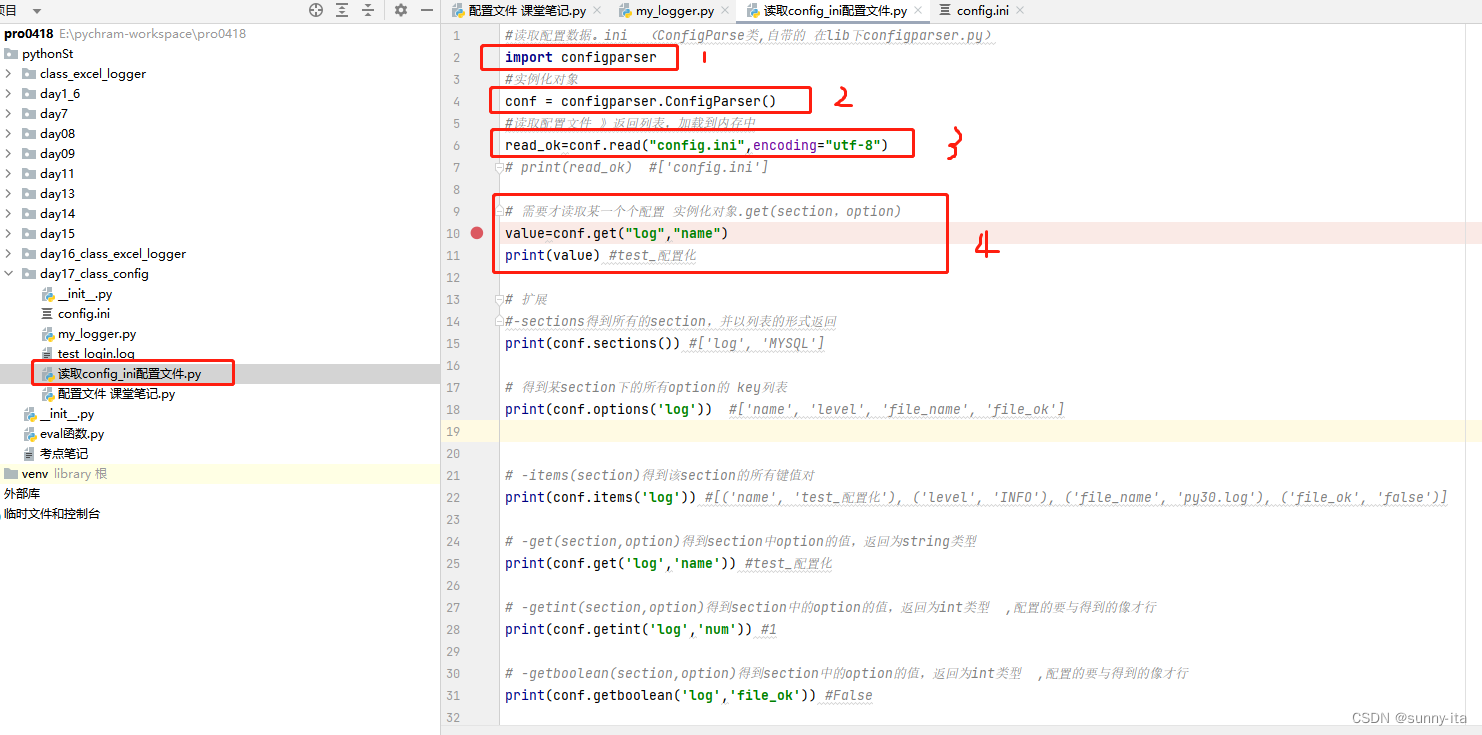Select the day08 folder icon
Viewport: 1482px width, 735px height.
[28, 134]
